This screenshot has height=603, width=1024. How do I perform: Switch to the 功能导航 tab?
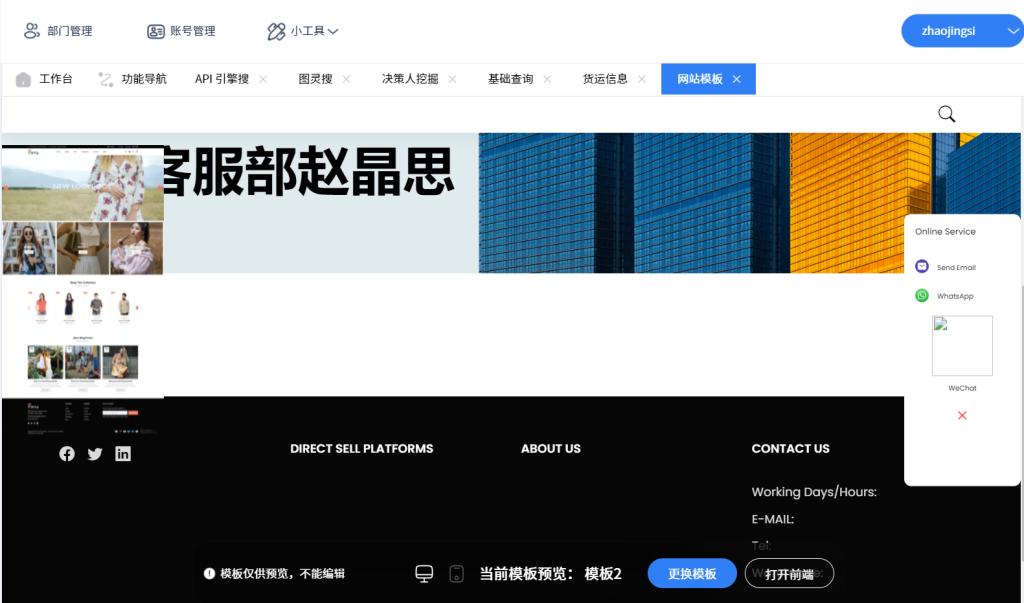pyautogui.click(x=133, y=79)
